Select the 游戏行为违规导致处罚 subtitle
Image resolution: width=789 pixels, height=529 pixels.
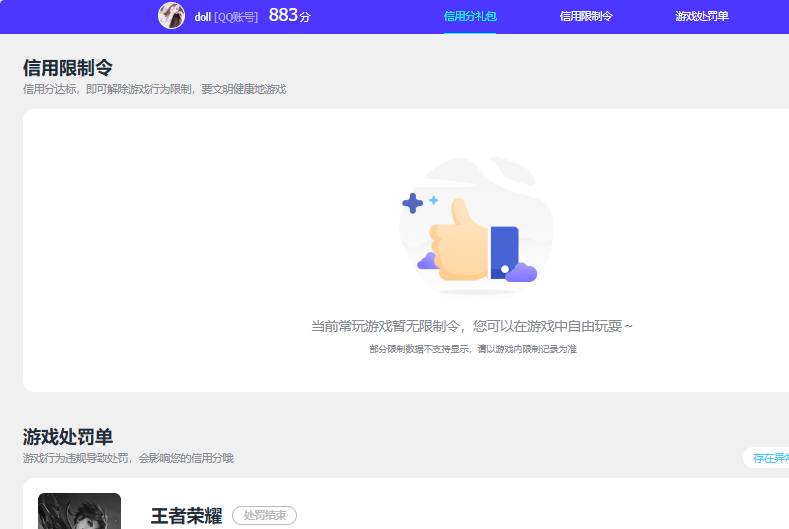pos(128,458)
